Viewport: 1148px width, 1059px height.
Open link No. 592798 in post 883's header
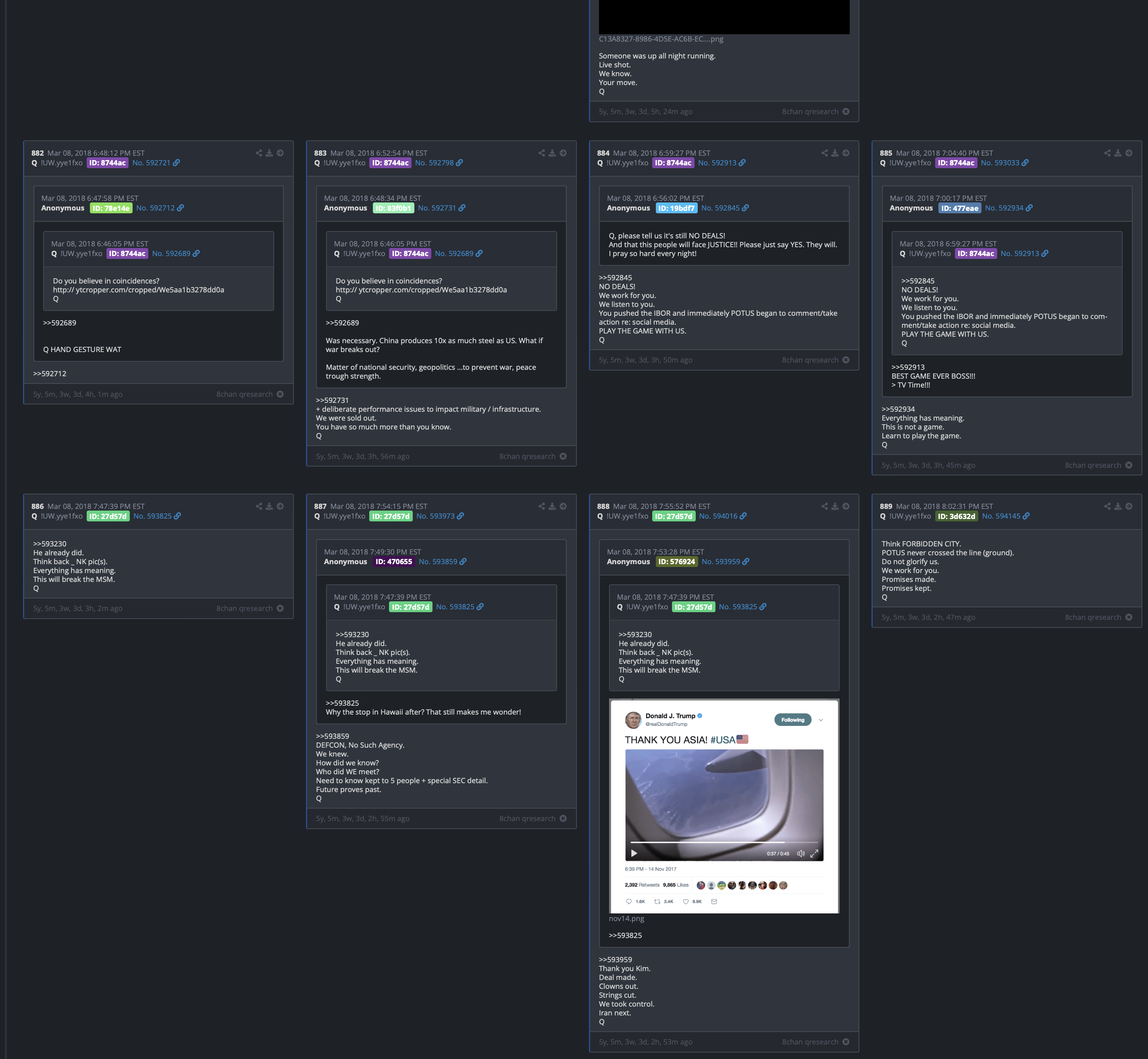click(x=439, y=163)
